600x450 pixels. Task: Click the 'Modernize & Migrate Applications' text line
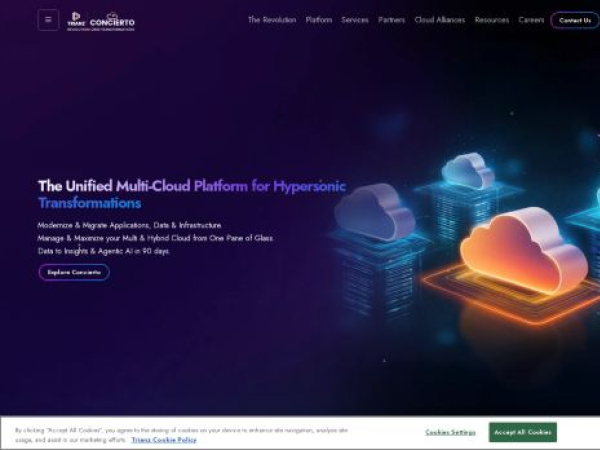point(129,225)
